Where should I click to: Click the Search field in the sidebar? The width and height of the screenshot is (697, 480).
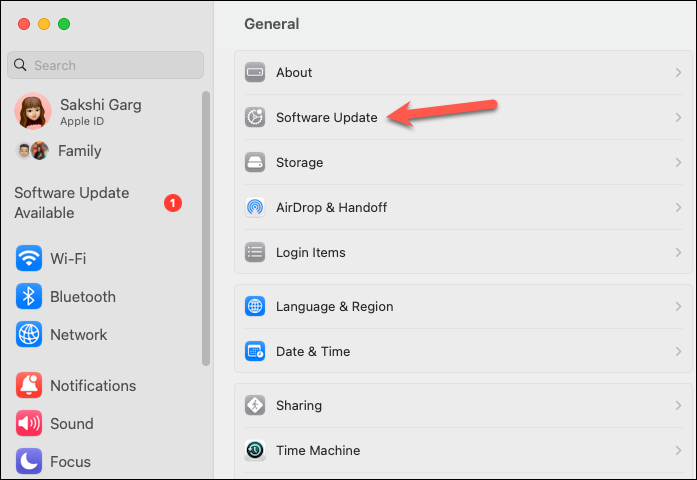point(106,65)
